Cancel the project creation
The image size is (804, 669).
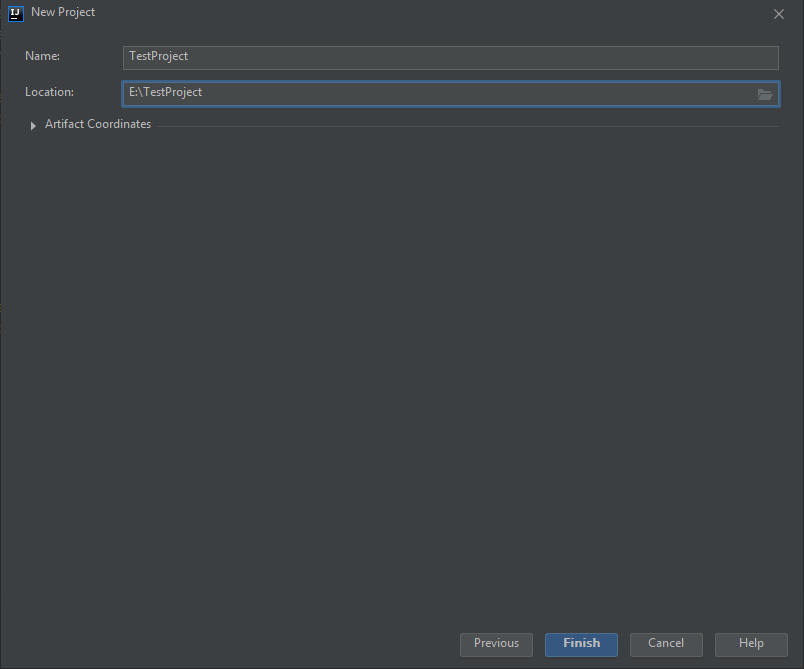pyautogui.click(x=665, y=644)
